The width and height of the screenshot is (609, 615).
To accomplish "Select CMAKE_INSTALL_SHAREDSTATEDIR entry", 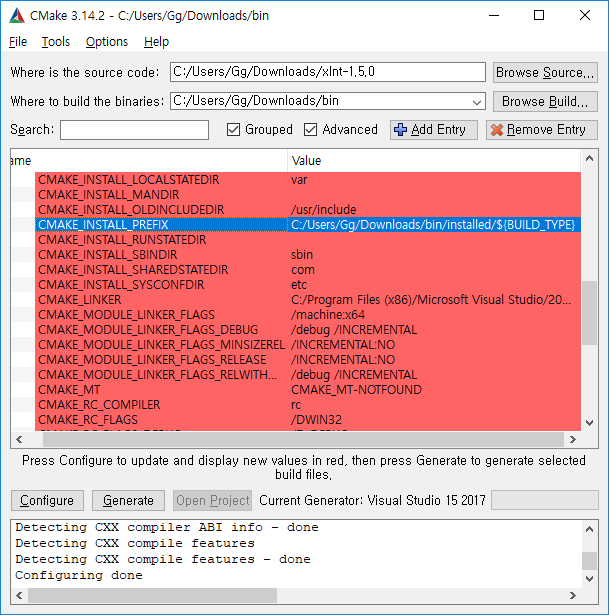I will 133,269.
